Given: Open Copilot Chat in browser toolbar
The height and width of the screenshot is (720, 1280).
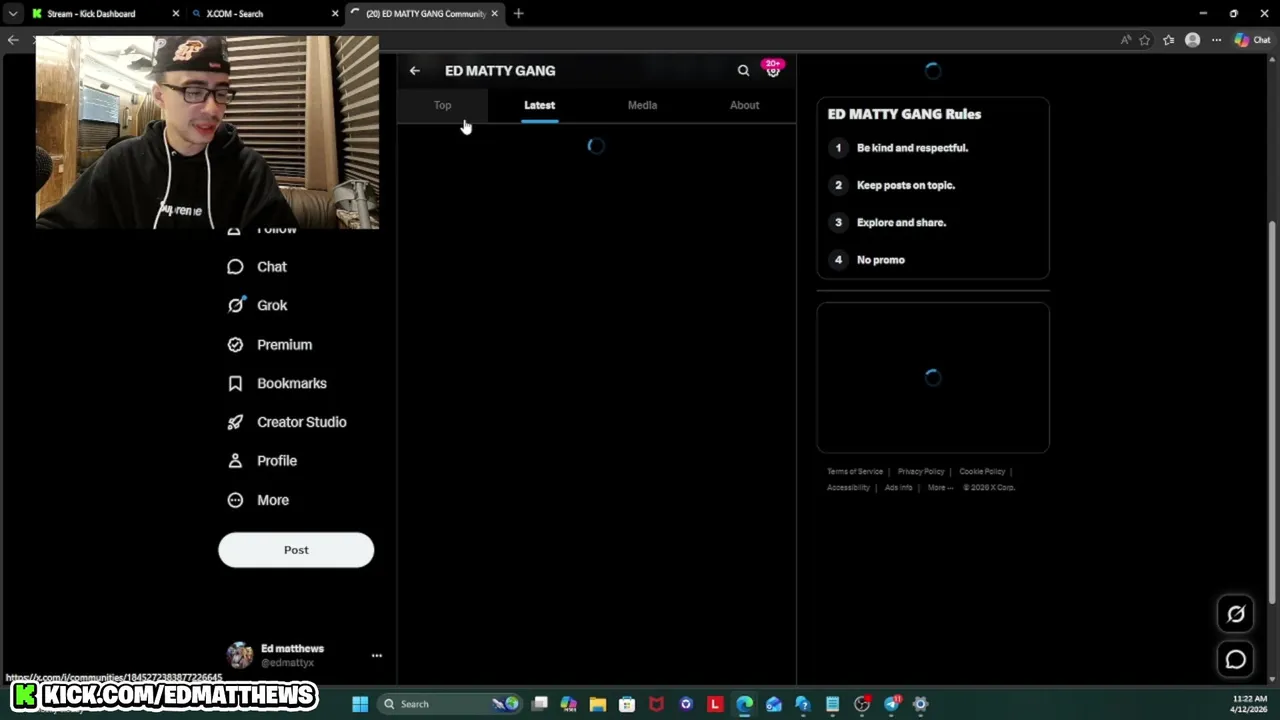Looking at the screenshot, I should click(1252, 40).
